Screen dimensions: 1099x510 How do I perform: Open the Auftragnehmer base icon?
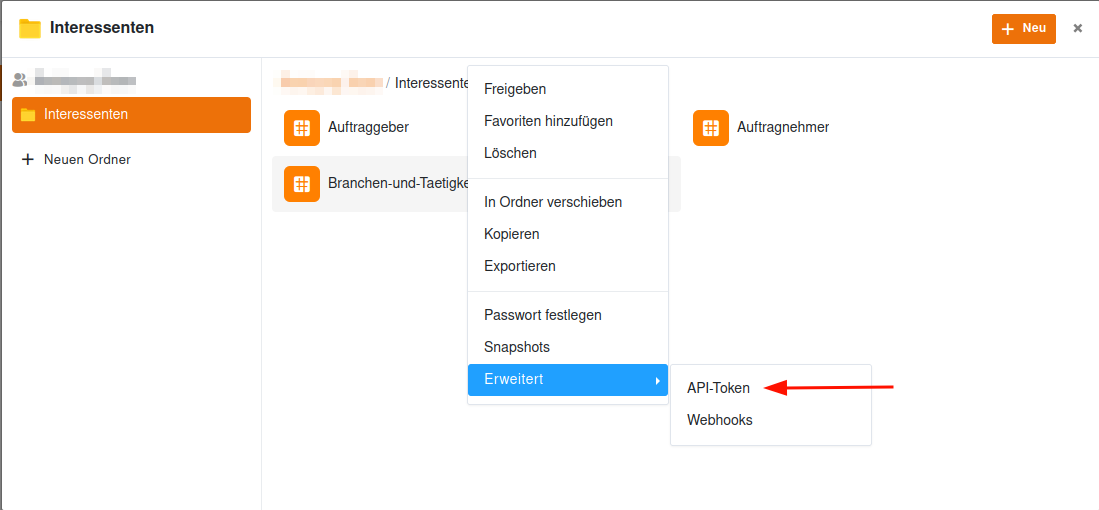[x=711, y=128]
